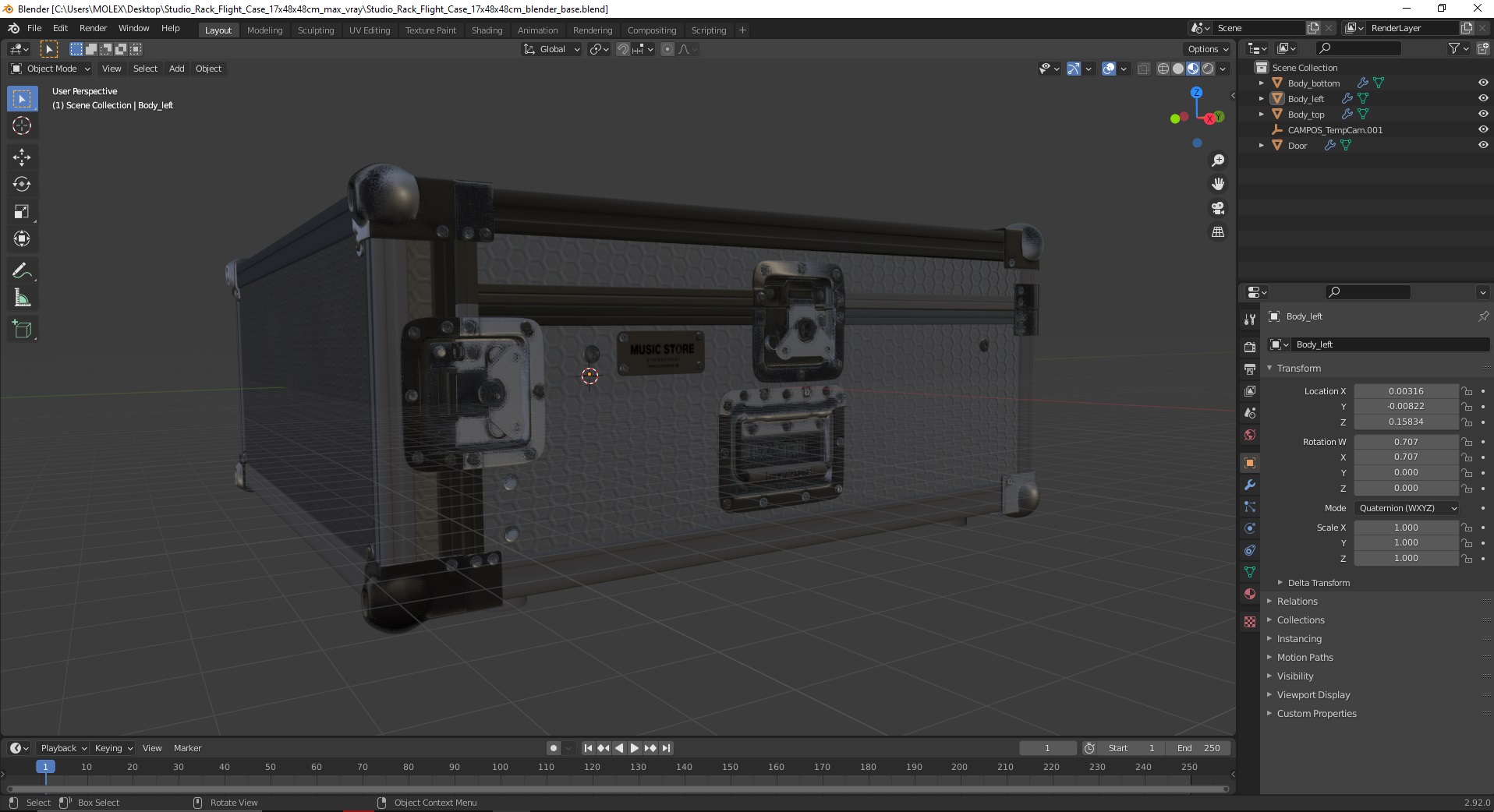Open the World properties tab
The height and width of the screenshot is (812, 1494).
pos(1250,435)
